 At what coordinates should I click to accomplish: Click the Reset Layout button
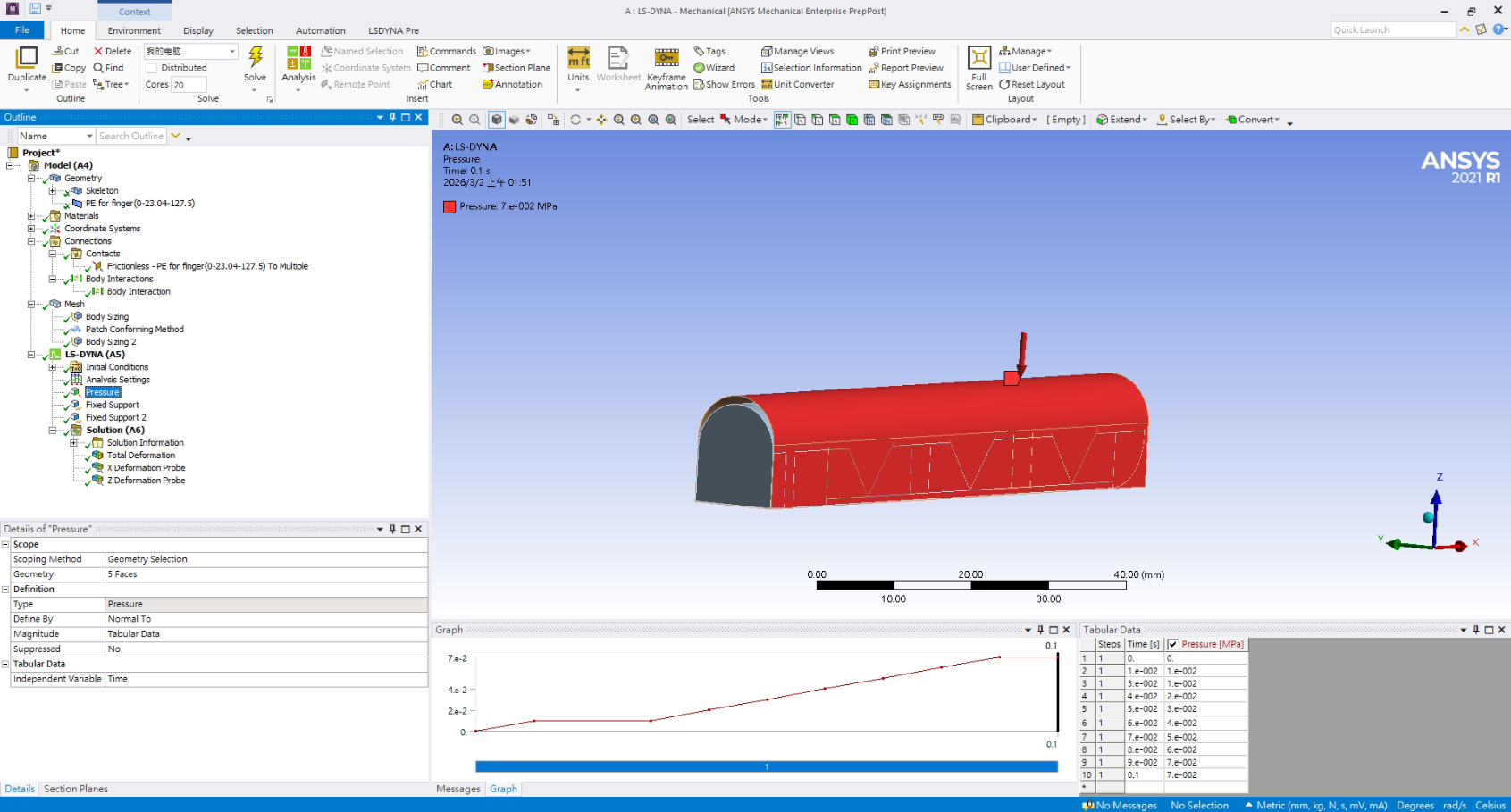tap(1032, 85)
